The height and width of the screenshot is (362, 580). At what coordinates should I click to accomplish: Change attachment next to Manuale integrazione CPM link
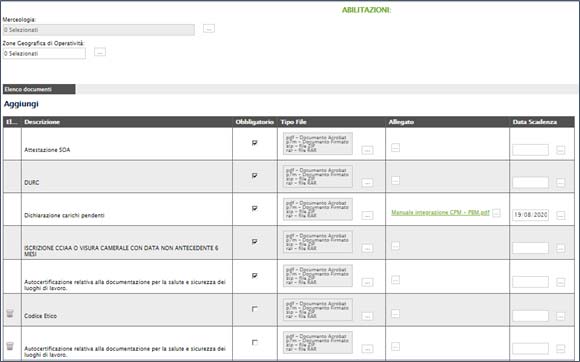click(x=496, y=213)
